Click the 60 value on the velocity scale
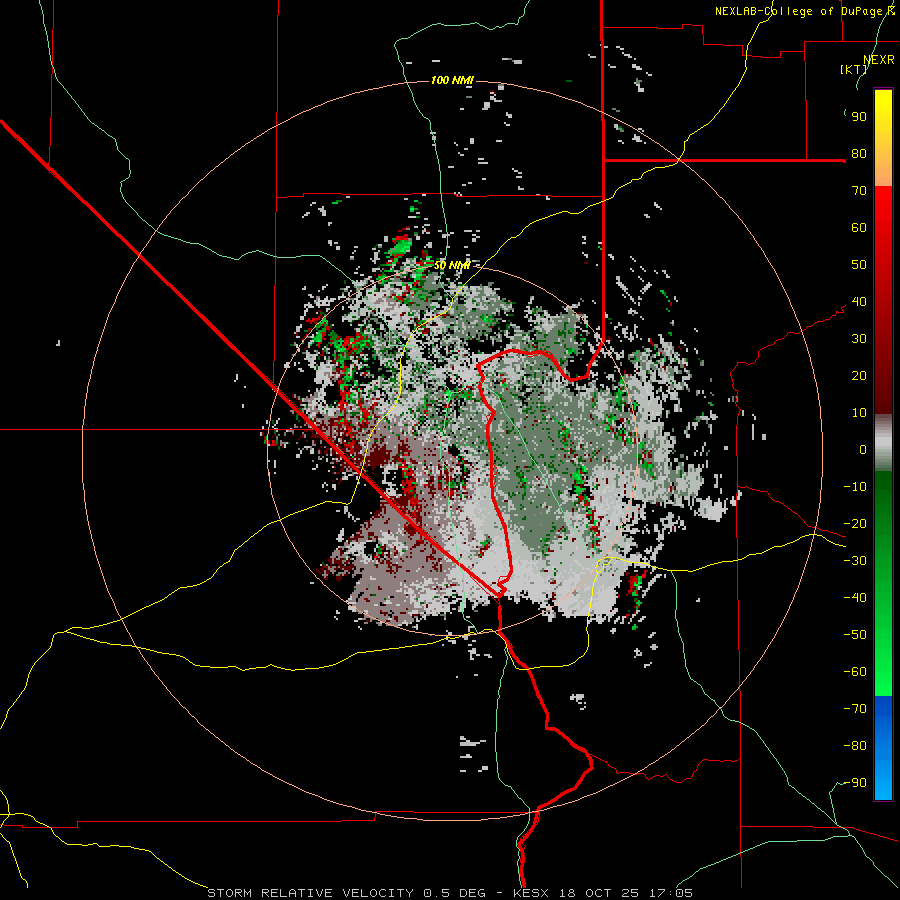900x900 pixels. (x=859, y=228)
